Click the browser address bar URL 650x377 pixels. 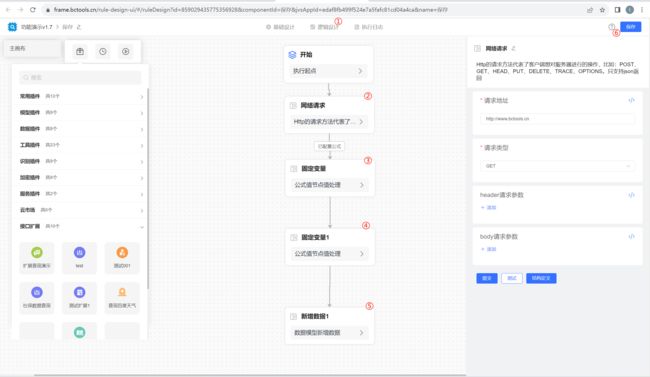click(250, 10)
